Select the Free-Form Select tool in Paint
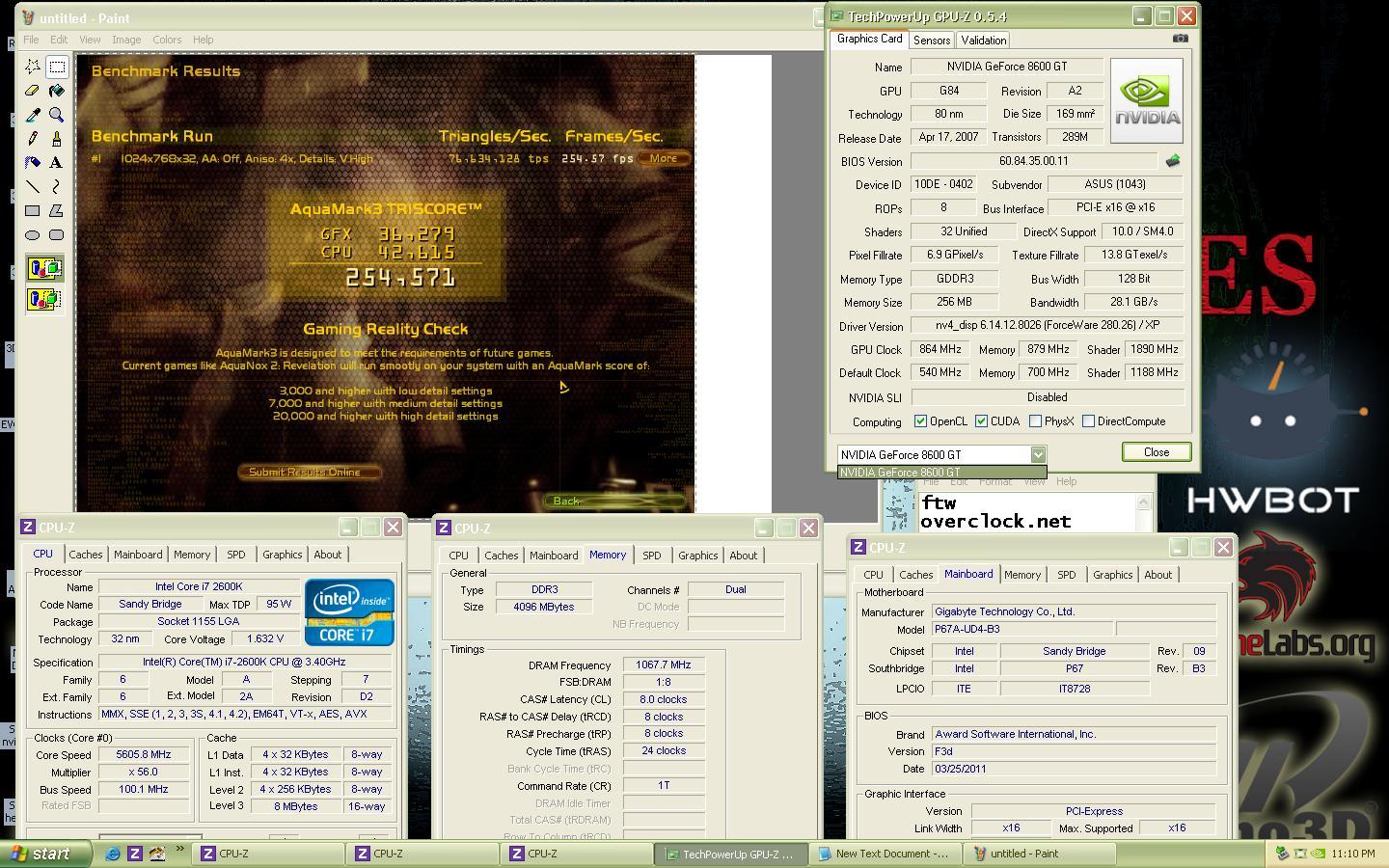 tap(33, 67)
